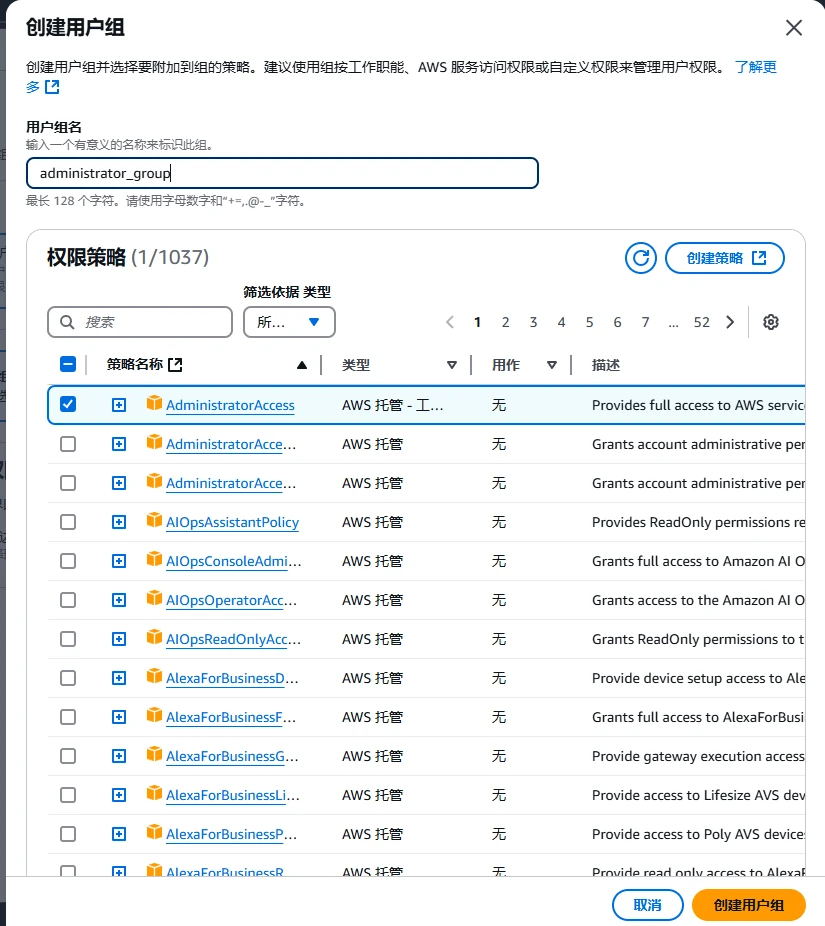This screenshot has height=926, width=825.
Task: Check the AIOpsReadOnlyAcc... row checkbox
Action: coord(68,639)
